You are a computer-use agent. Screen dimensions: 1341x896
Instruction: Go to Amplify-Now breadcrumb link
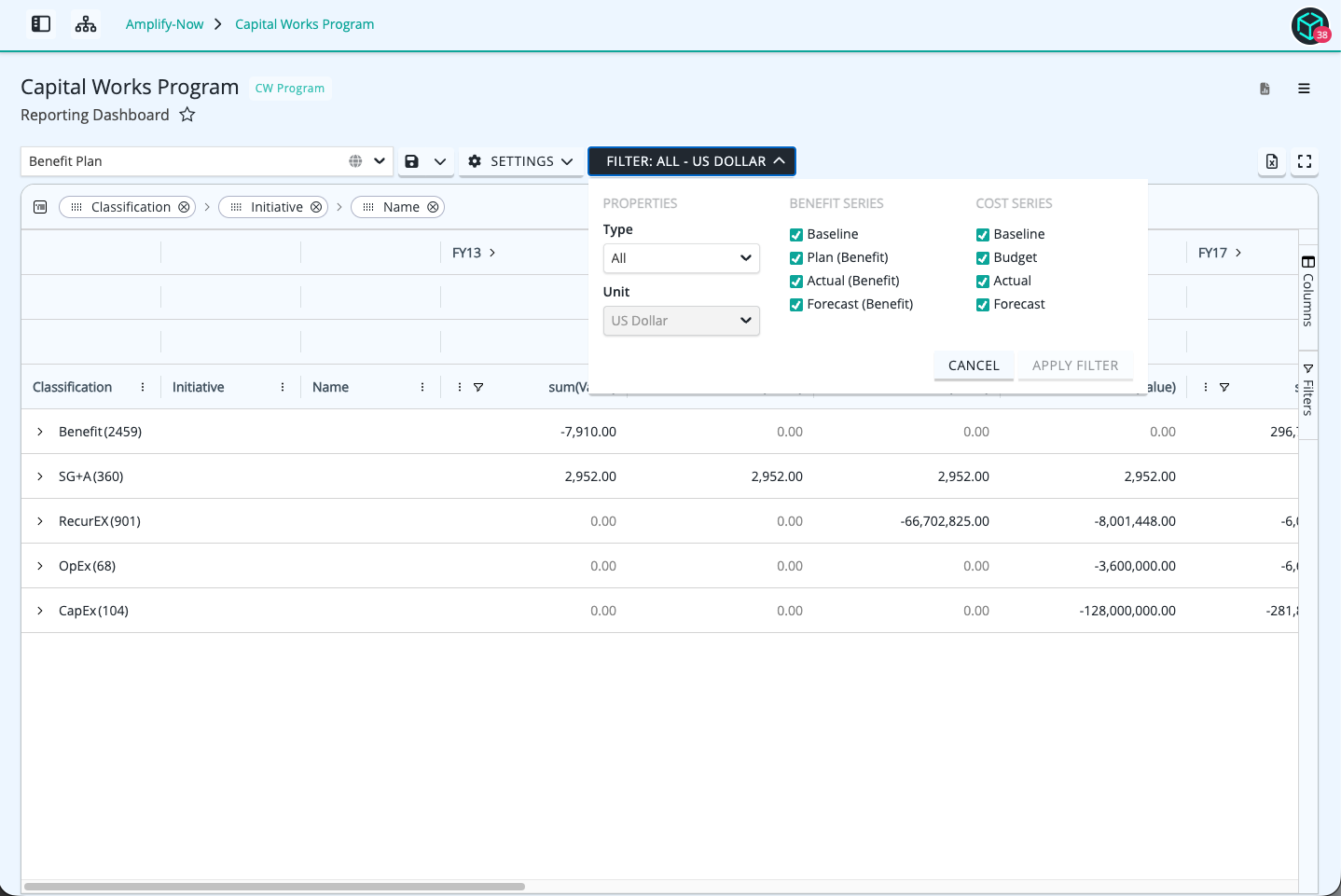tap(164, 24)
